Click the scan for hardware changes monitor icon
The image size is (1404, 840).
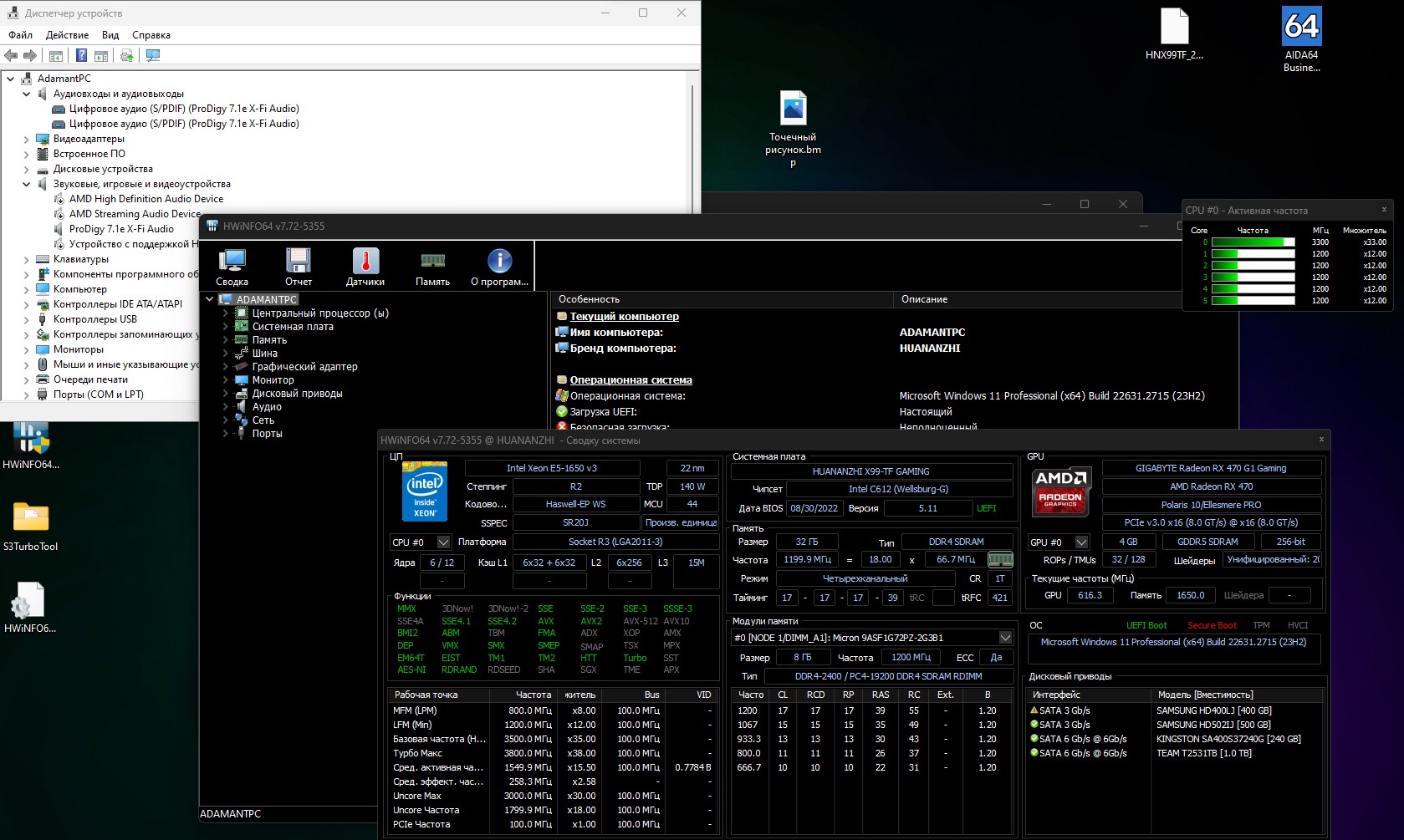(x=153, y=56)
